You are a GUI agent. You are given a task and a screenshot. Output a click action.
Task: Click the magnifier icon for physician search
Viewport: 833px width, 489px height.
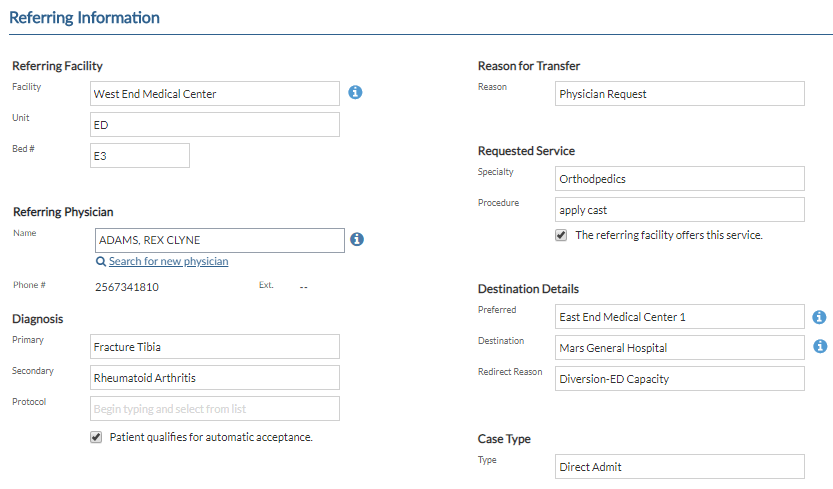point(100,262)
